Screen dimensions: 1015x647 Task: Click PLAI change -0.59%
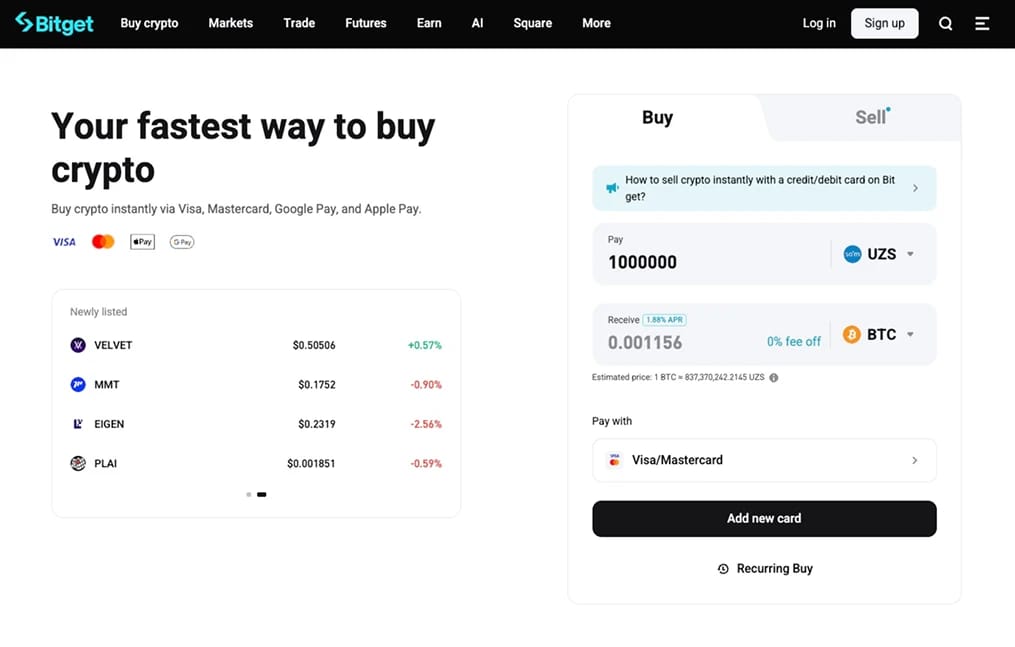[426, 464]
